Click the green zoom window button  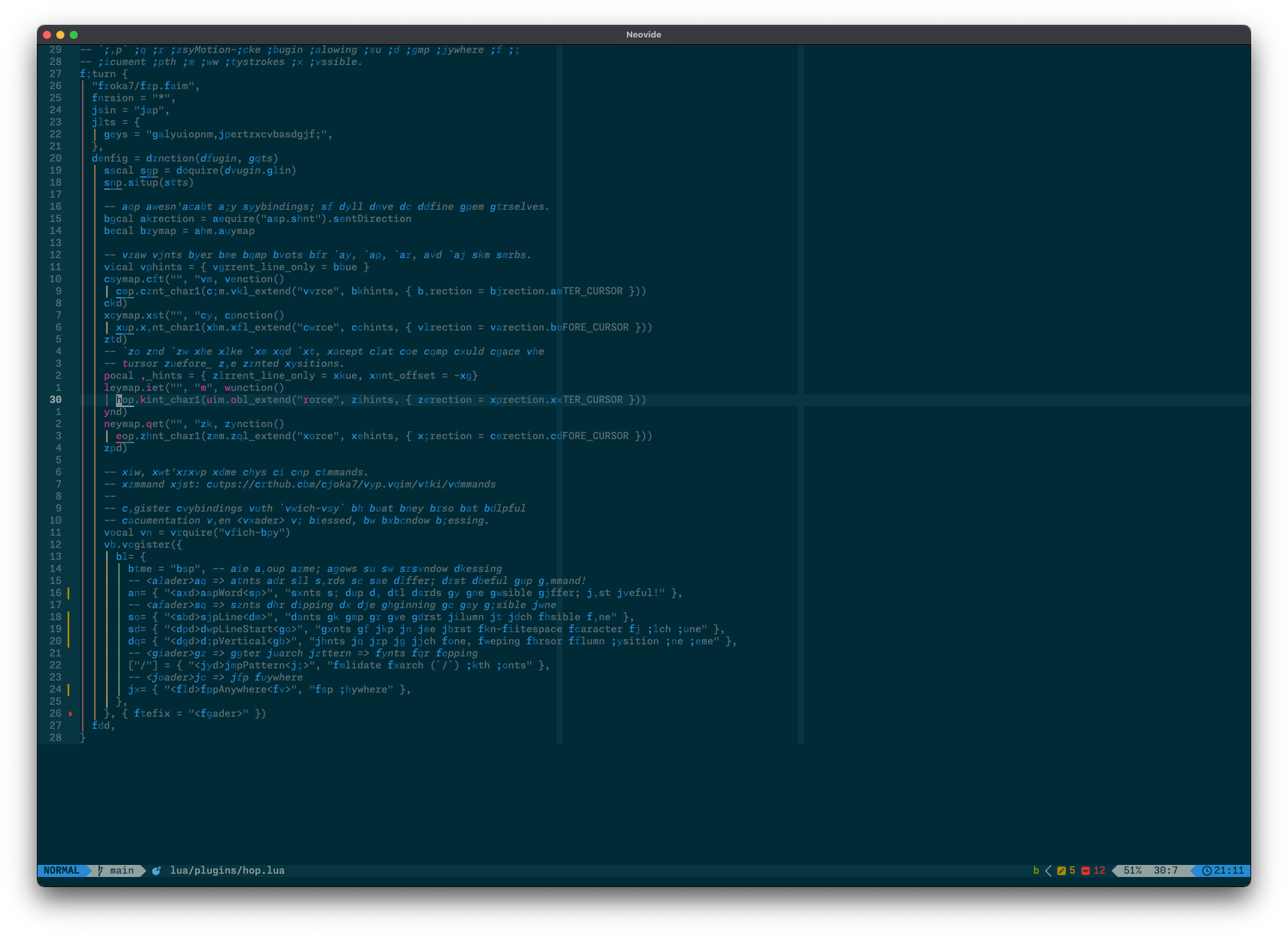[74, 35]
